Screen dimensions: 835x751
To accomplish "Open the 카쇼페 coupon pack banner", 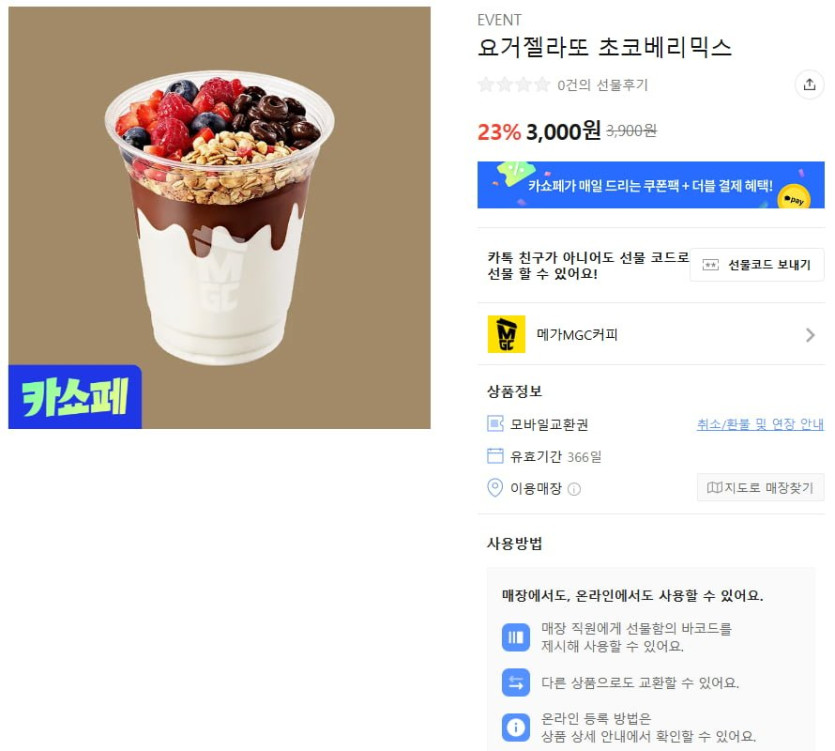I will (x=651, y=185).
